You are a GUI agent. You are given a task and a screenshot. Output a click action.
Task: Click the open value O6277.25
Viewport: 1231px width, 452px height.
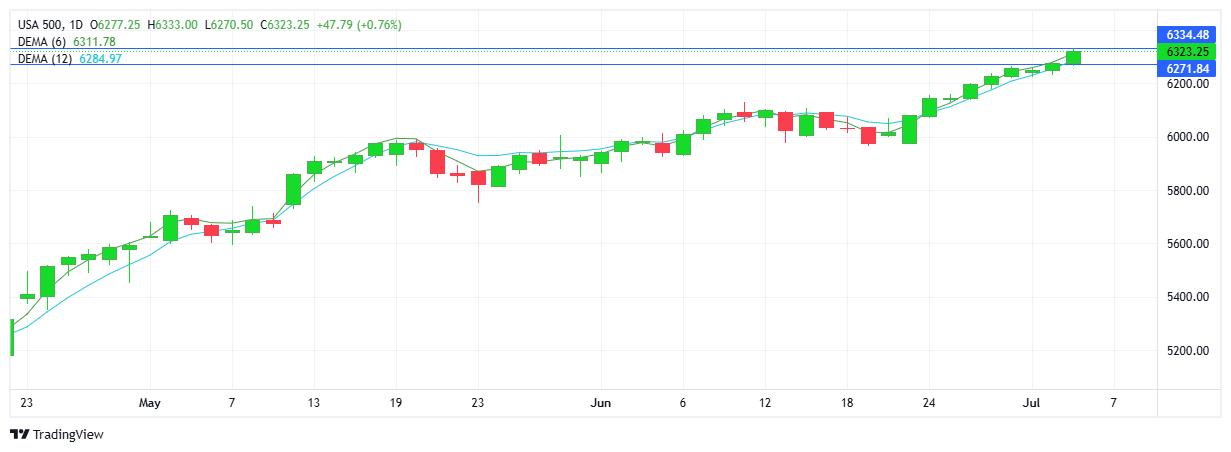click(x=116, y=24)
